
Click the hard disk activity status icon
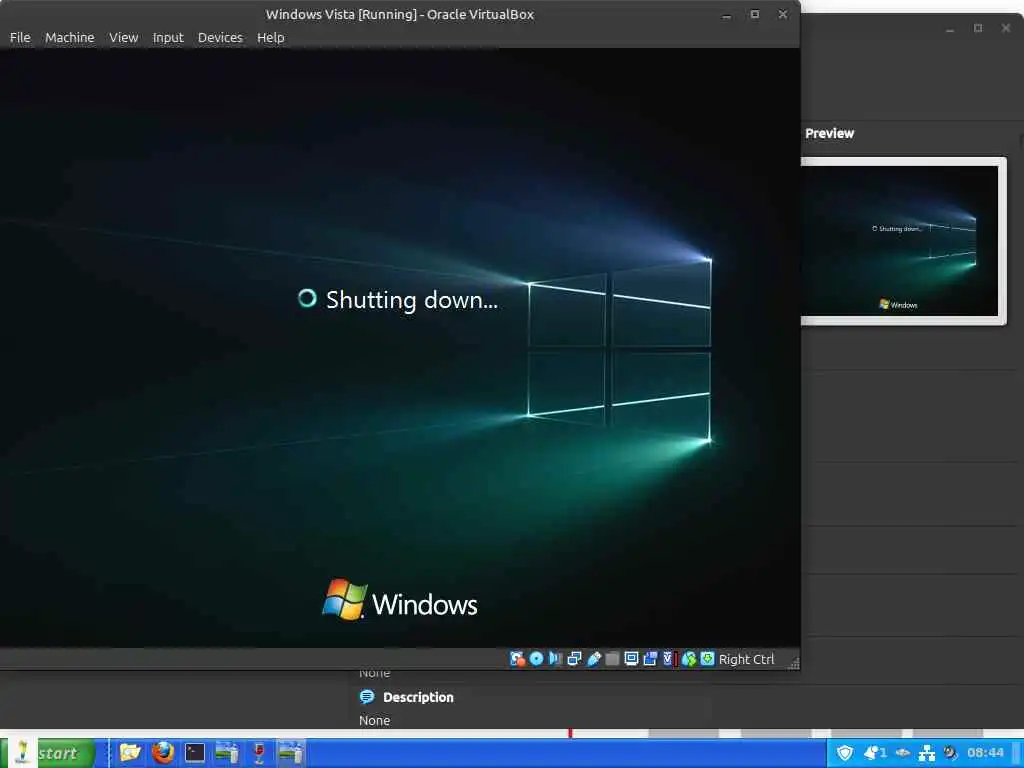click(517, 659)
